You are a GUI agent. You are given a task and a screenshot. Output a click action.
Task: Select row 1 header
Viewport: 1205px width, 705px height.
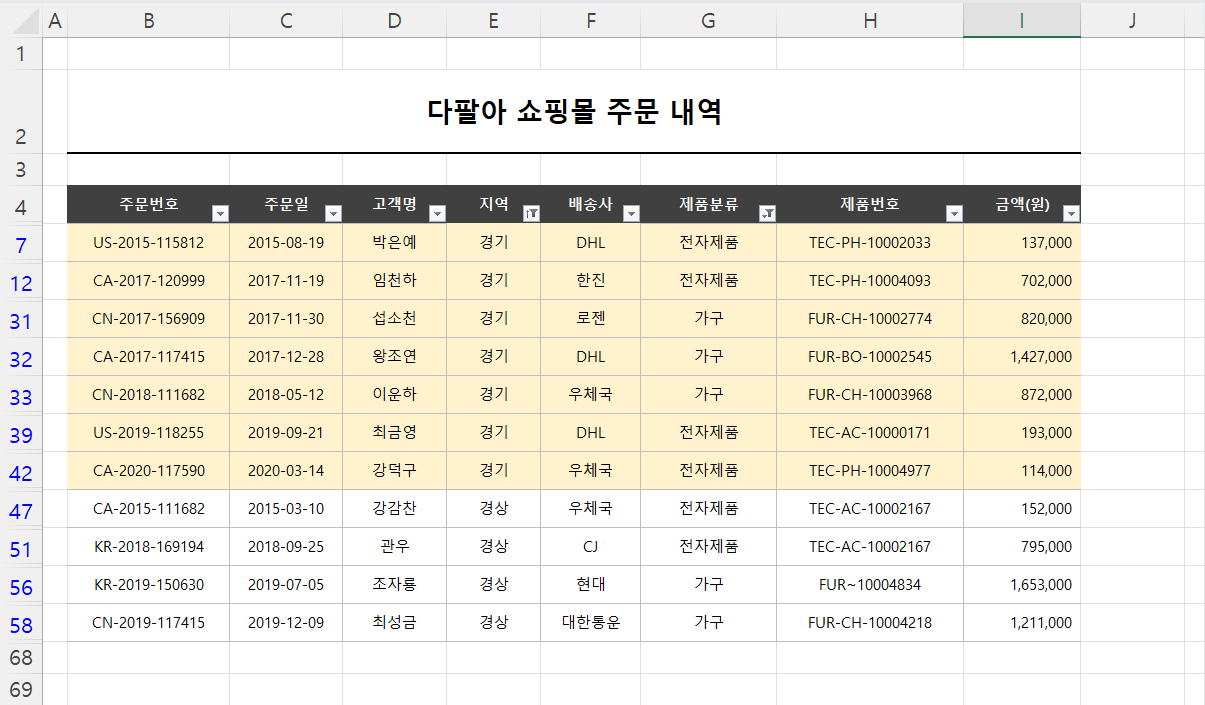[x=21, y=54]
